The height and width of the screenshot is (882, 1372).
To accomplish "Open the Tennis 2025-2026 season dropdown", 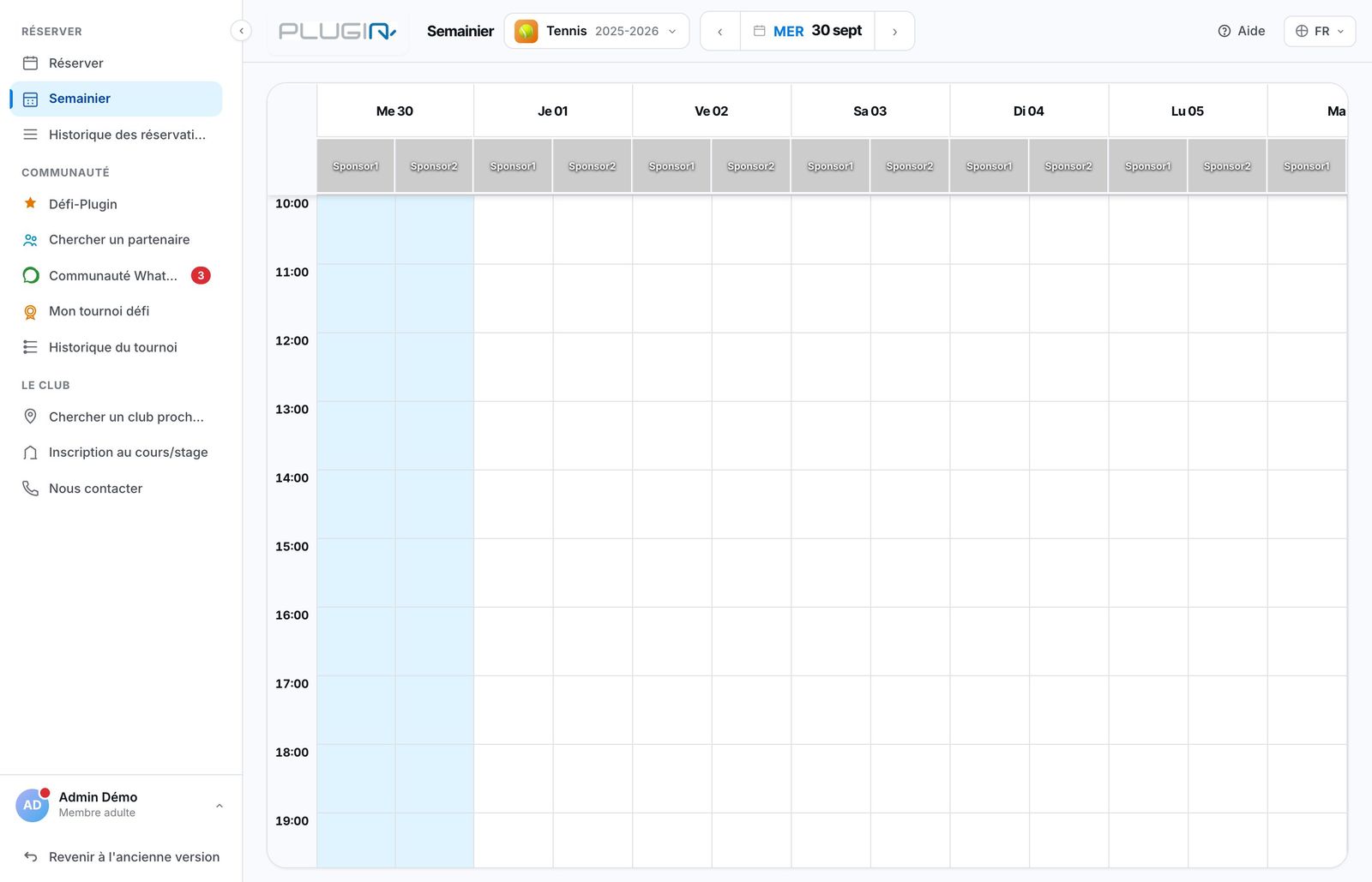I will coord(597,31).
